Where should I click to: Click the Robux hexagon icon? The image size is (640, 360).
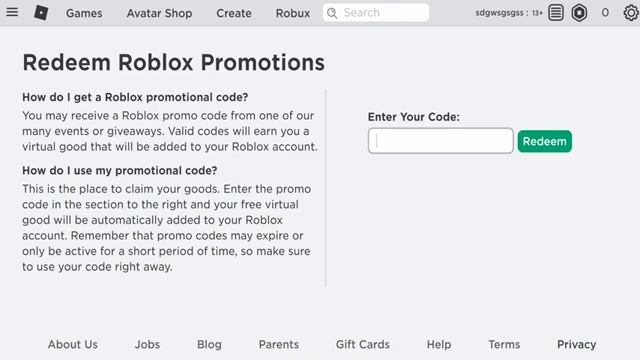pyautogui.click(x=579, y=13)
